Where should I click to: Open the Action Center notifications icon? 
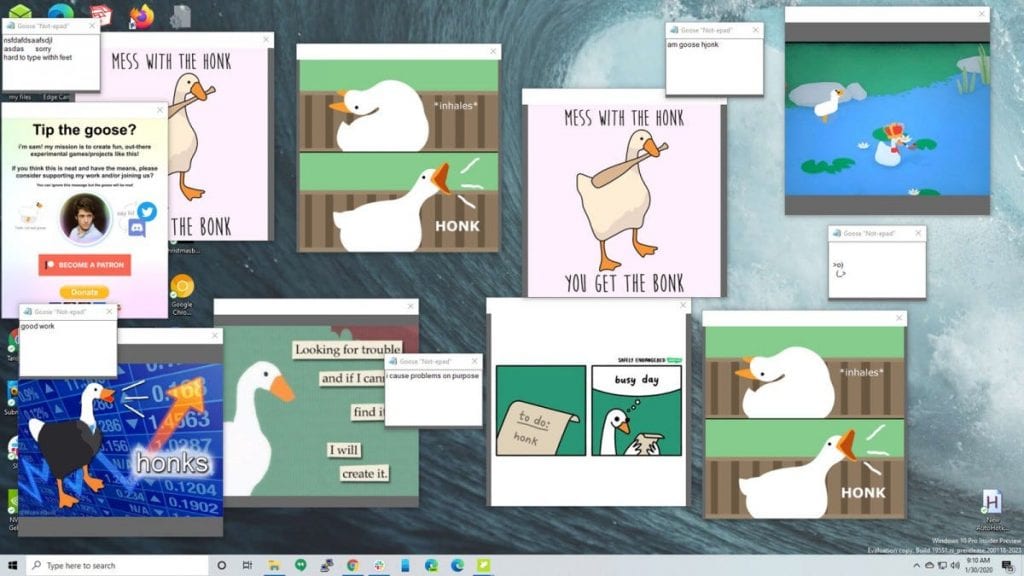coord(1007,566)
